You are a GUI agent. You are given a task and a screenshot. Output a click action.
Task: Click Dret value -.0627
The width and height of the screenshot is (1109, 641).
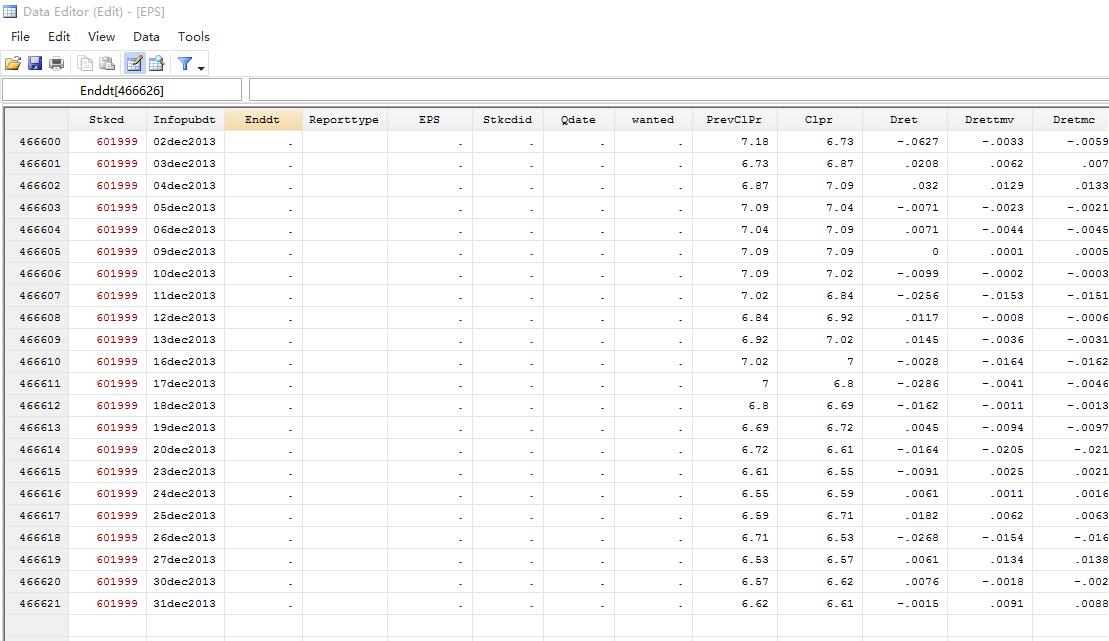point(904,142)
